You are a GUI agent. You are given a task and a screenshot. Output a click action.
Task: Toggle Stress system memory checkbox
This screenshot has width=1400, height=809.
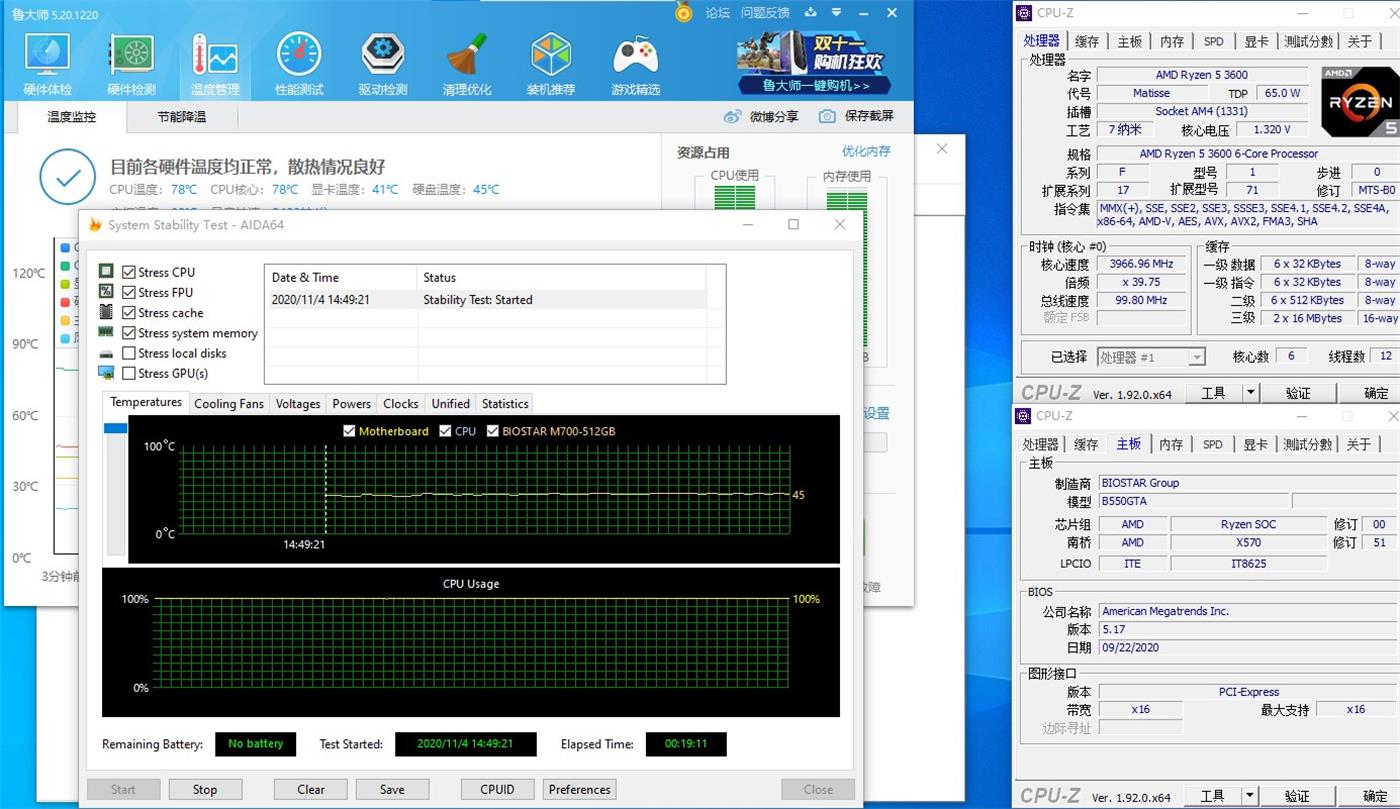(129, 333)
